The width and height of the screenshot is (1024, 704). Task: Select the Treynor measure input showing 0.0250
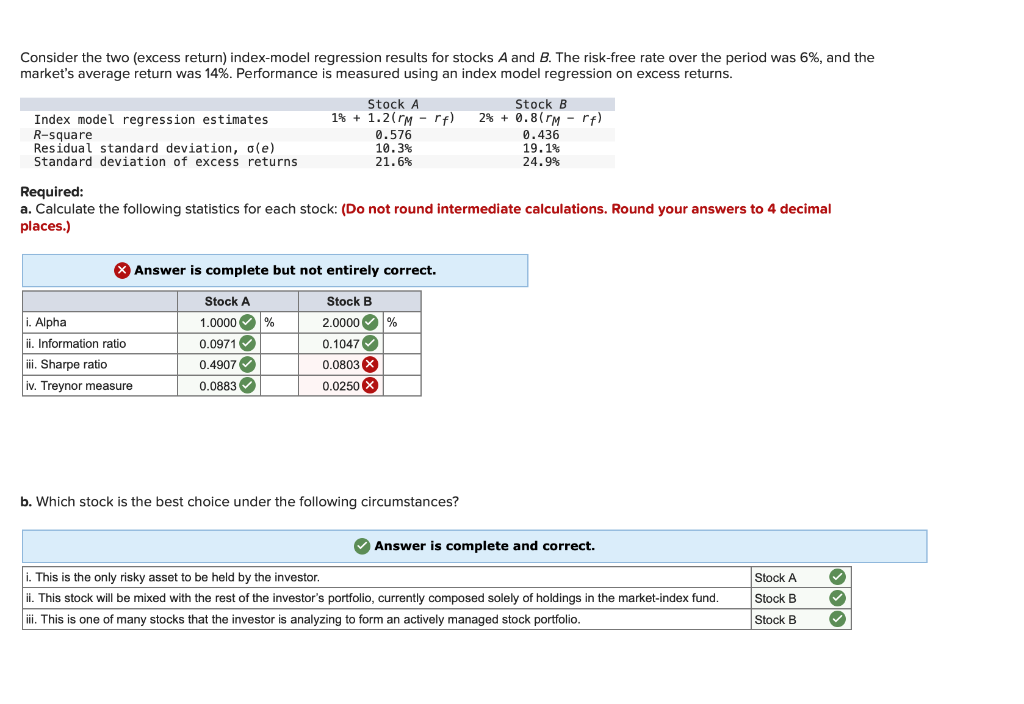340,386
